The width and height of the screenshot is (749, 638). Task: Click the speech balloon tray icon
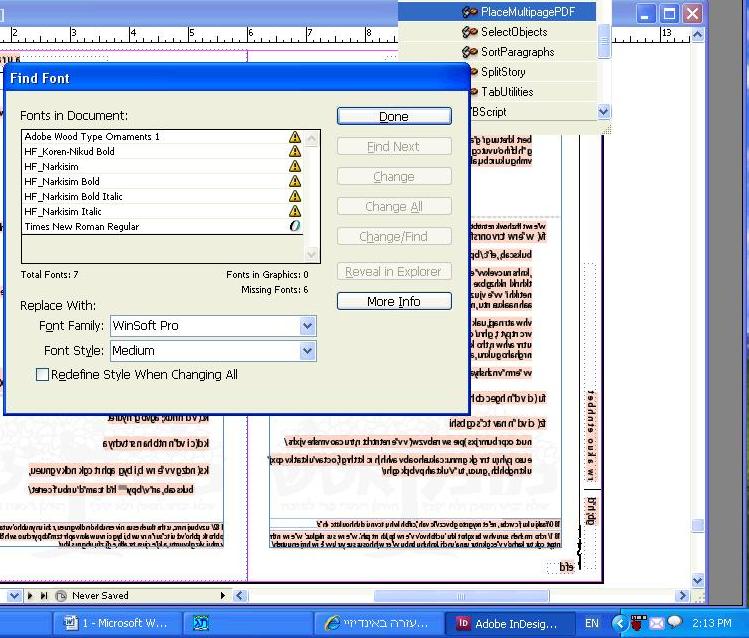point(674,622)
